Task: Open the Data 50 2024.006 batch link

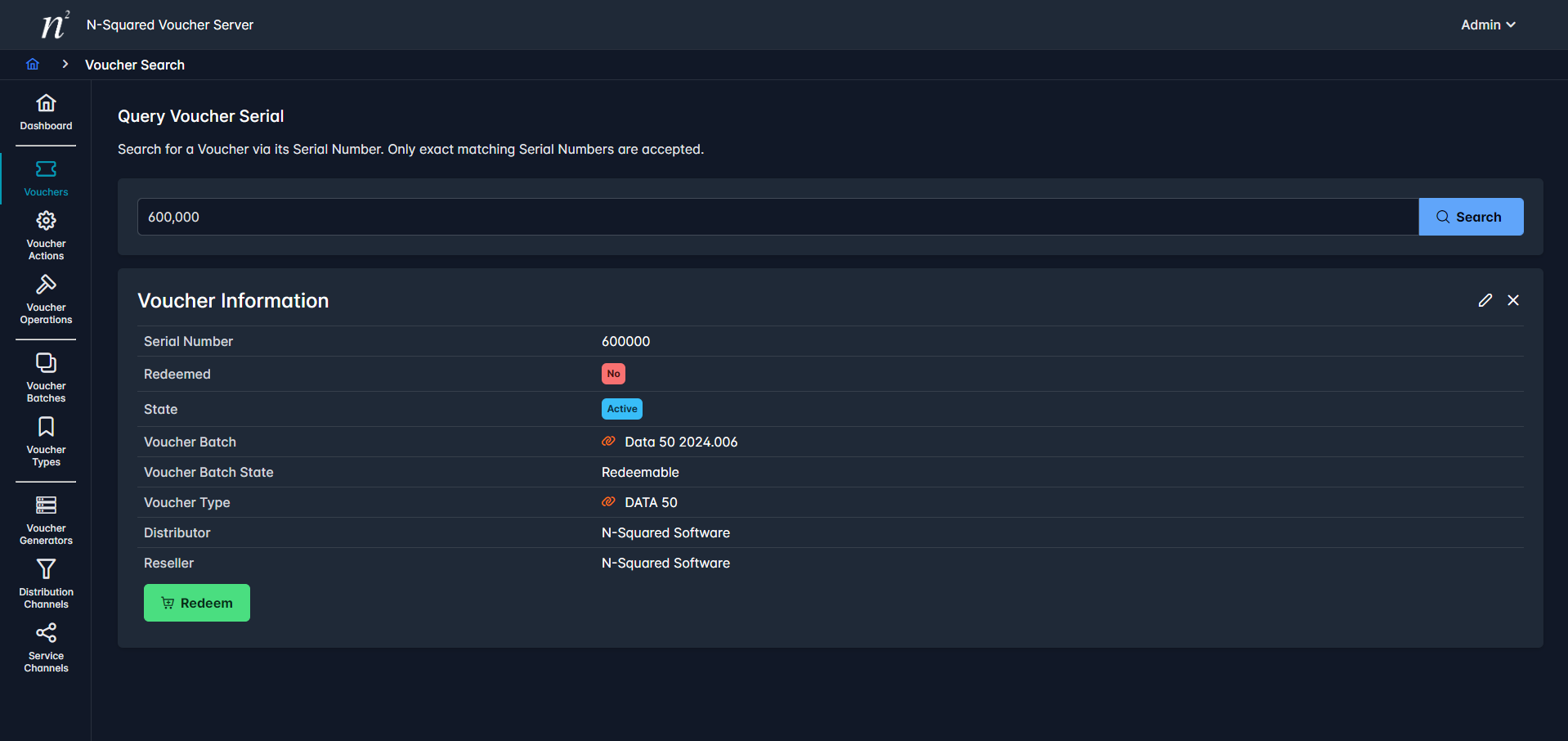Action: (680, 442)
